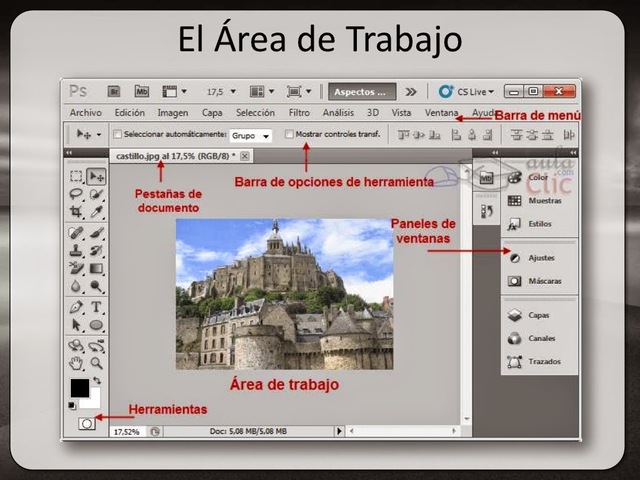Launch Mini Bridge from top bar

point(142,91)
